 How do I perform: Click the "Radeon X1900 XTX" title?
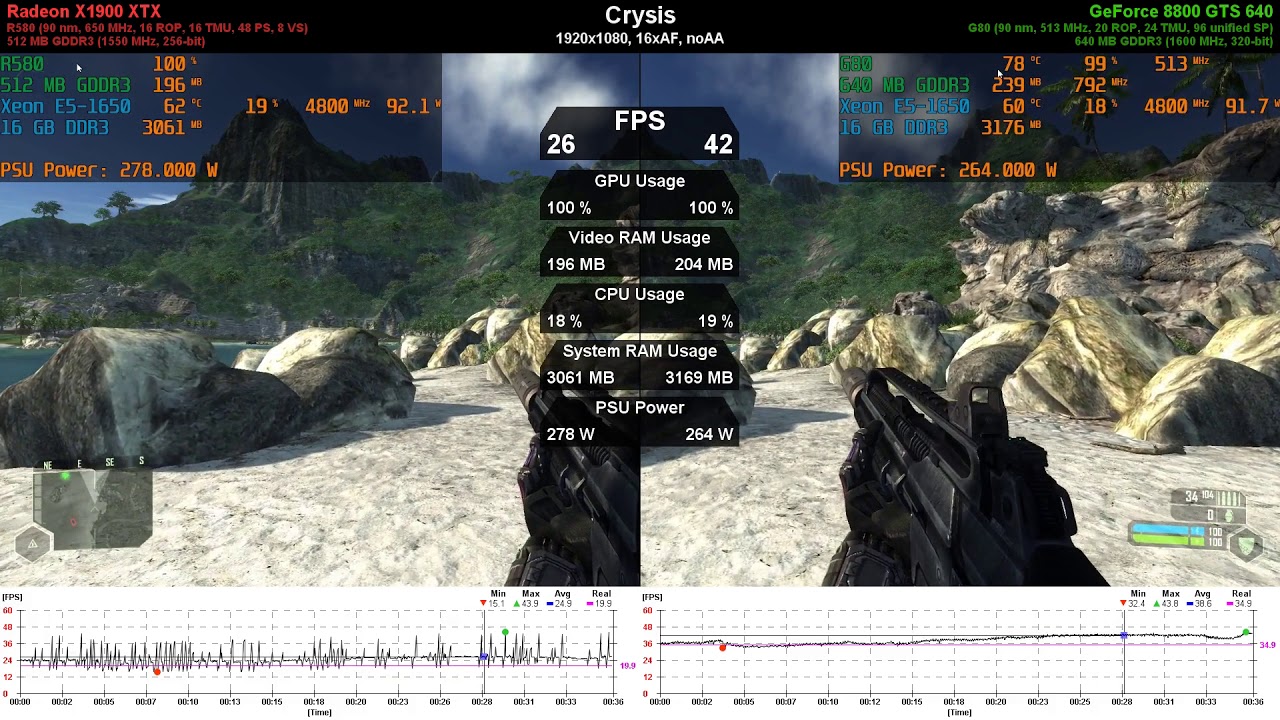pyautogui.click(x=84, y=11)
